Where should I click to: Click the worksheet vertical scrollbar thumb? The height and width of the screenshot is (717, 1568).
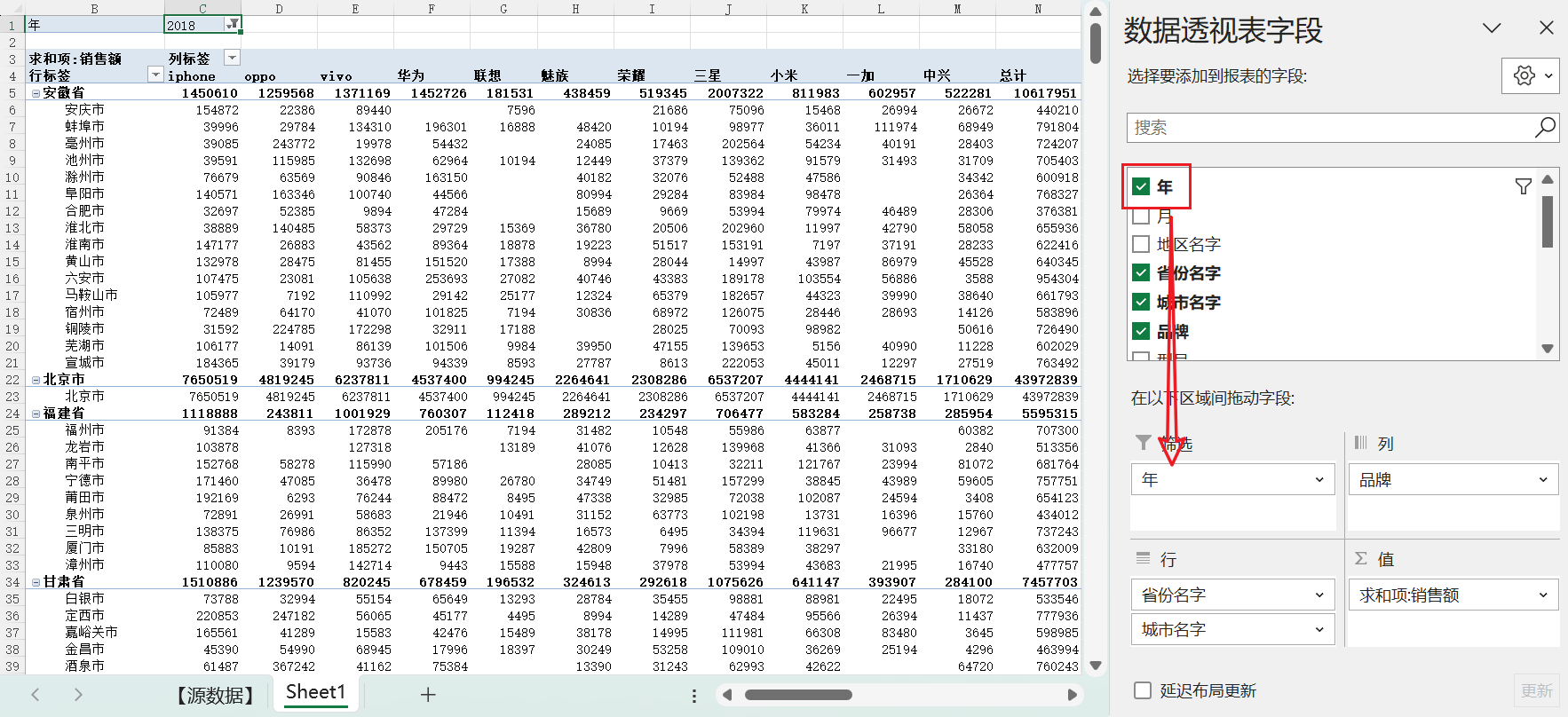coord(1095,43)
